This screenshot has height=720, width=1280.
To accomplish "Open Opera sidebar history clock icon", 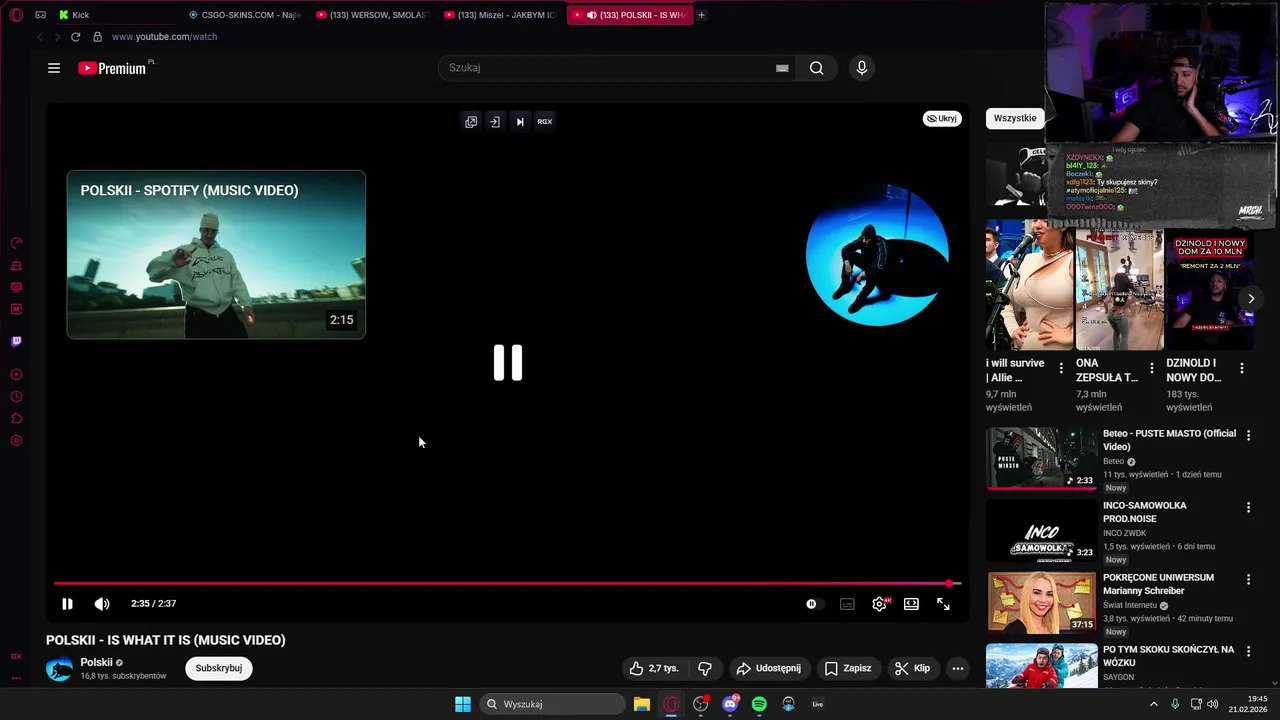I will (16, 397).
